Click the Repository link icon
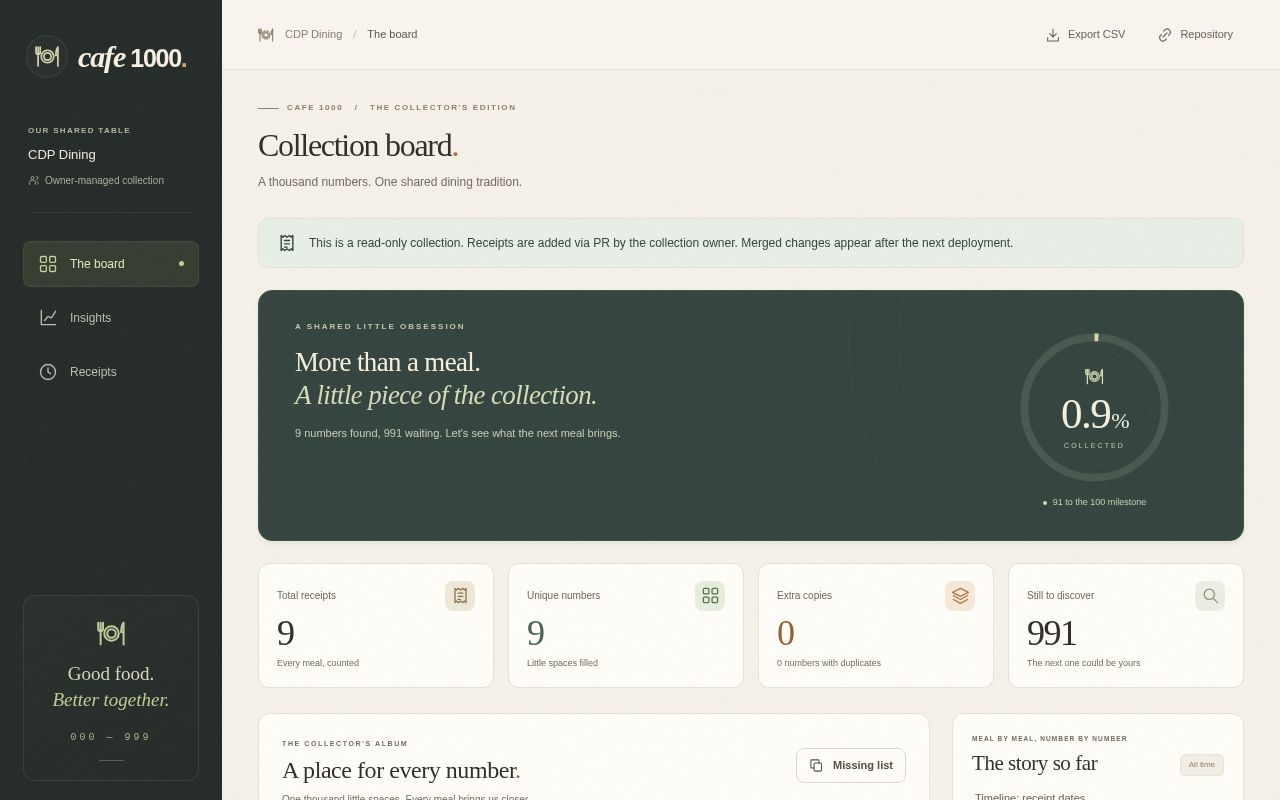The height and width of the screenshot is (800, 1280). pyautogui.click(x=1165, y=35)
